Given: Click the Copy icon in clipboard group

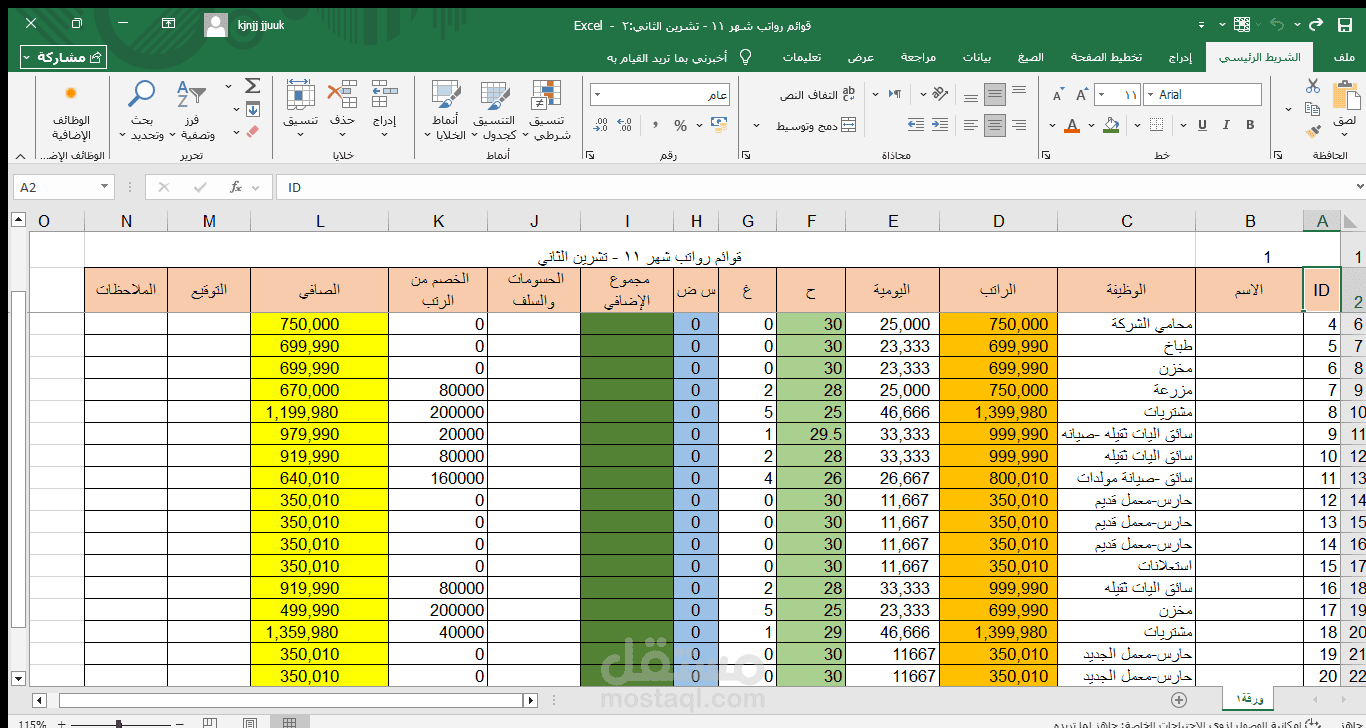Looking at the screenshot, I should tap(1313, 108).
